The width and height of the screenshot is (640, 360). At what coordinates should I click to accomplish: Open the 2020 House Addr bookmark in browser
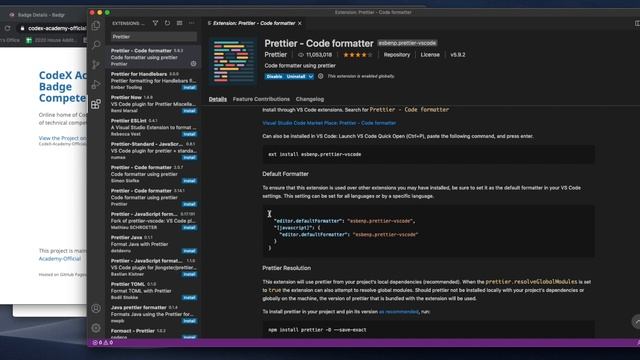[50, 40]
